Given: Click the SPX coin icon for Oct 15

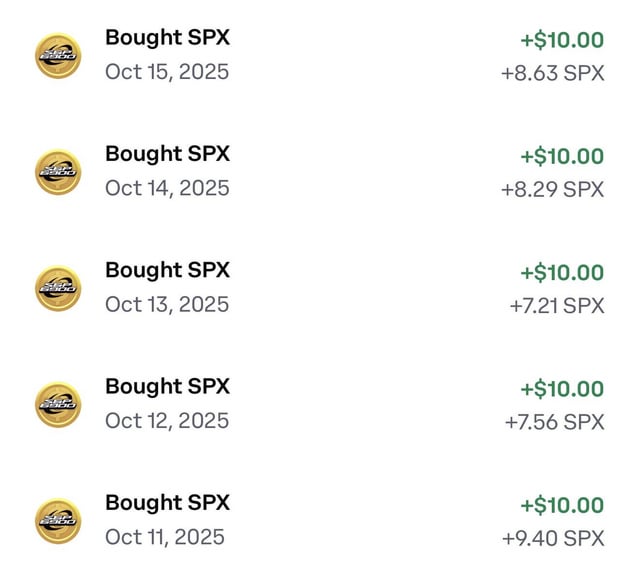Looking at the screenshot, I should [58, 56].
